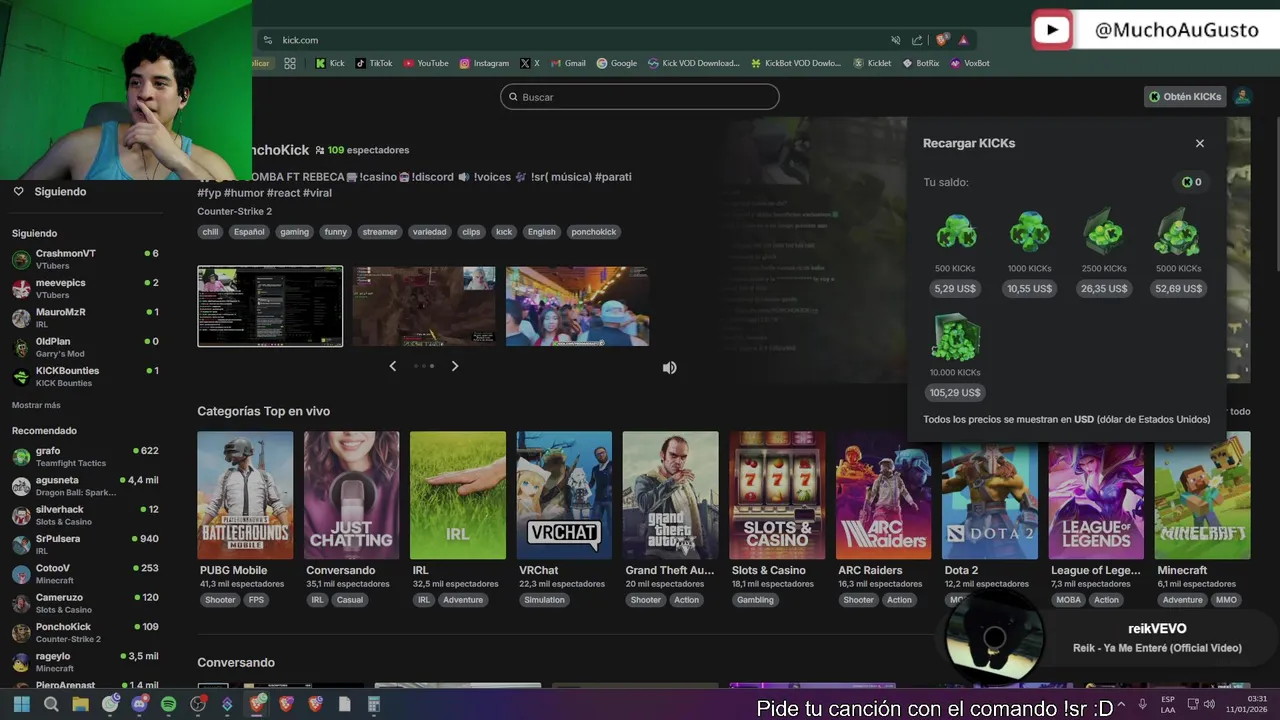The image size is (1280, 720).
Task: Click the Brave Shields icon
Action: pos(942,40)
